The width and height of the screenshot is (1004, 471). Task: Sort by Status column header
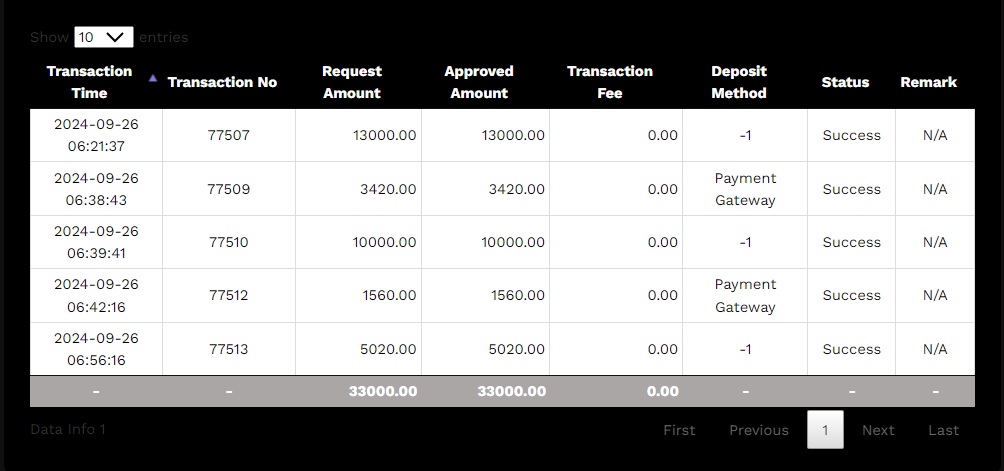pos(845,82)
